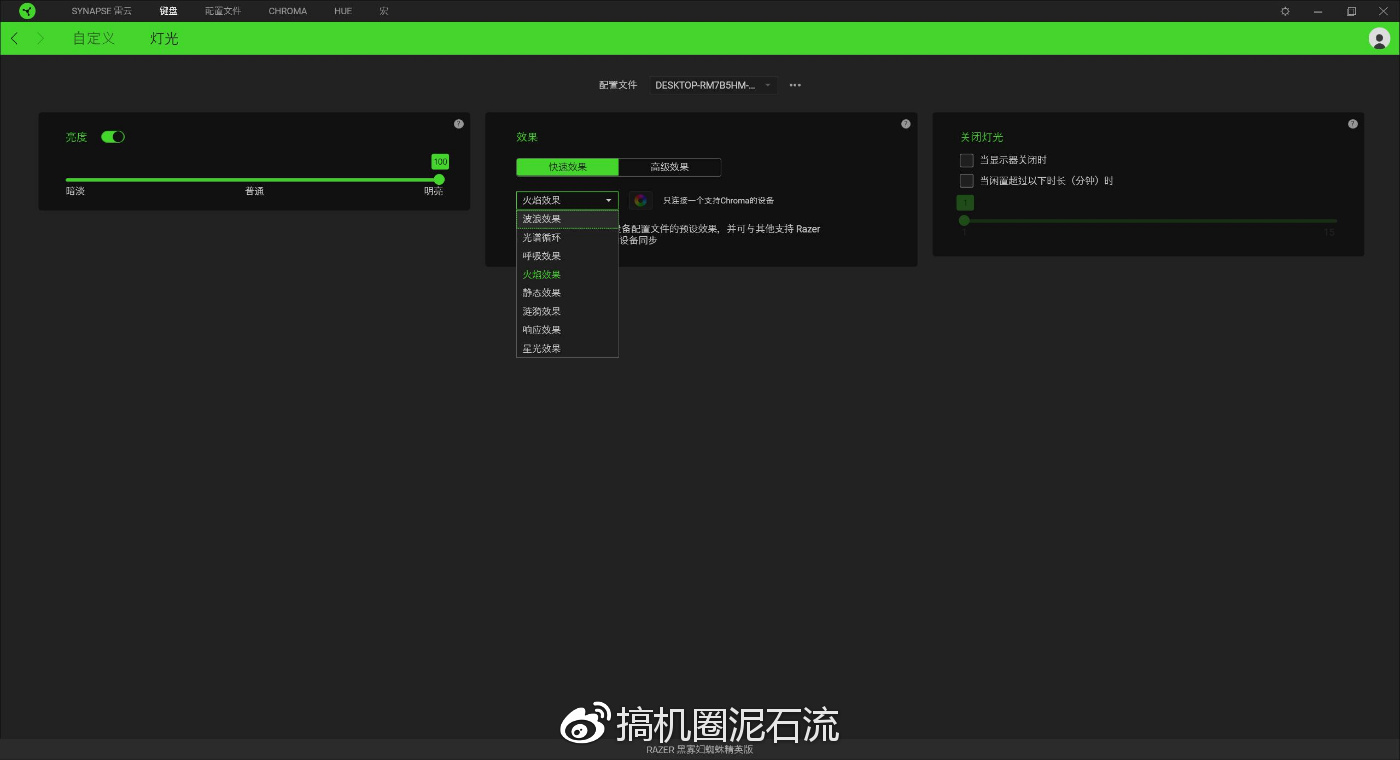Viewport: 1400px width, 760px height.
Task: Toggle the 亮度 brightness switch off
Action: pos(112,136)
